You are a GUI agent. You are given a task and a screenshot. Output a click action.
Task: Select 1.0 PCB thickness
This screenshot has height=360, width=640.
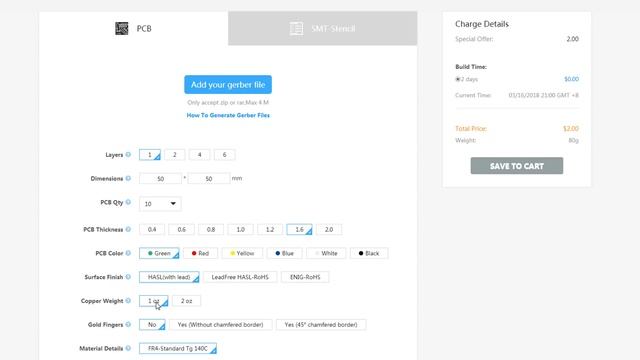240,229
